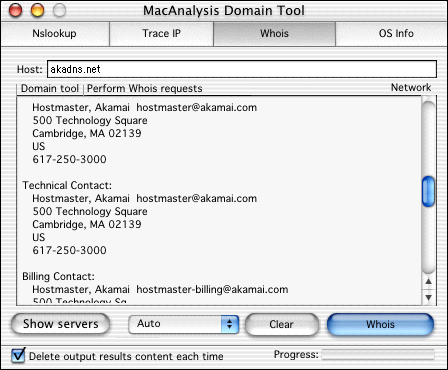Click the yellow minimize window button
448x370 pixels.
click(37, 10)
